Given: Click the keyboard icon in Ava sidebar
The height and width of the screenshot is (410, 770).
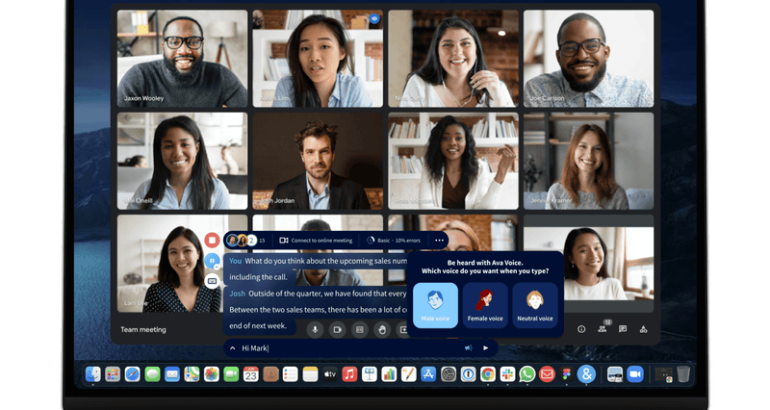Looking at the screenshot, I should (x=212, y=281).
